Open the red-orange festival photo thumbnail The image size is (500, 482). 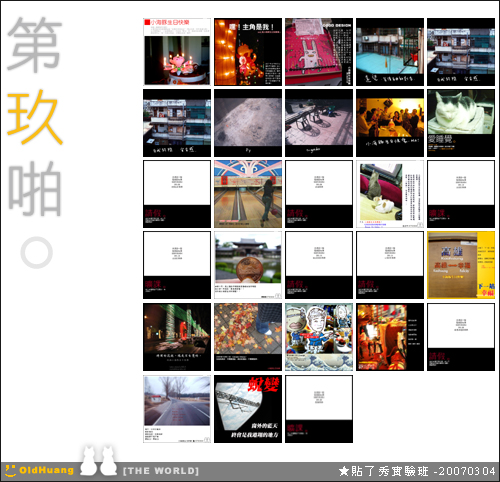click(x=390, y=337)
